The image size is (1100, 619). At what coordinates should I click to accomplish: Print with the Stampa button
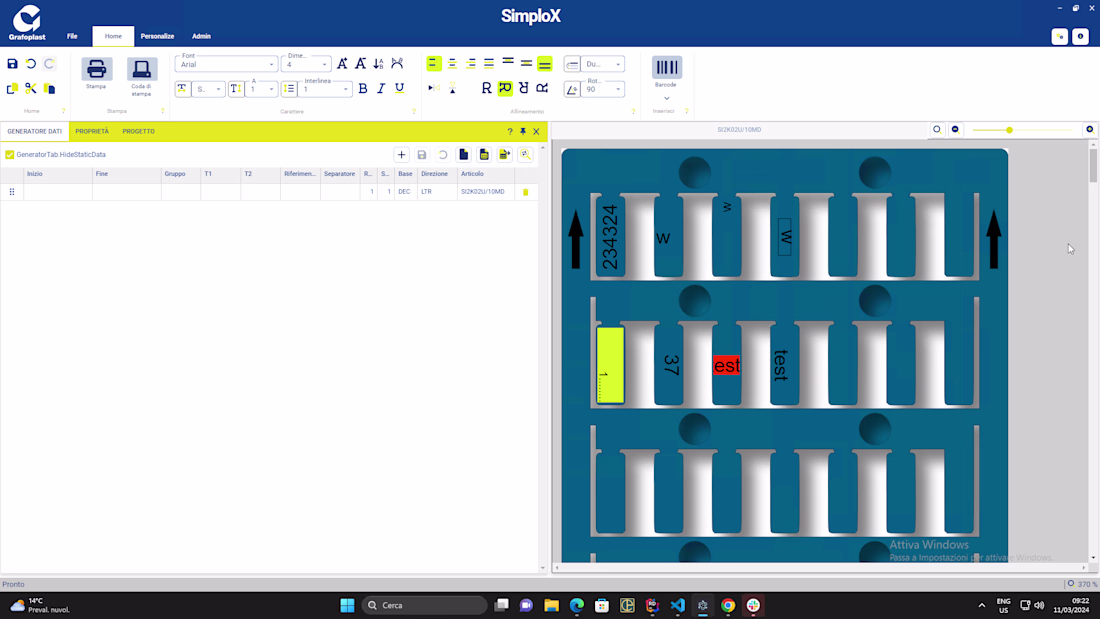point(96,74)
